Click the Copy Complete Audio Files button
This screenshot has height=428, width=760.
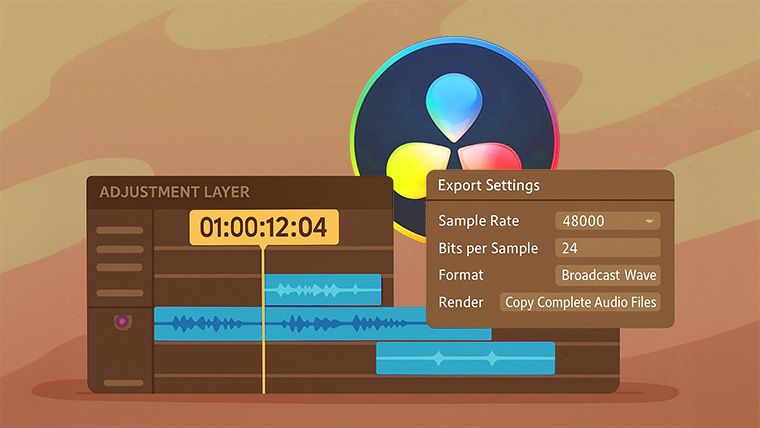[x=580, y=302]
